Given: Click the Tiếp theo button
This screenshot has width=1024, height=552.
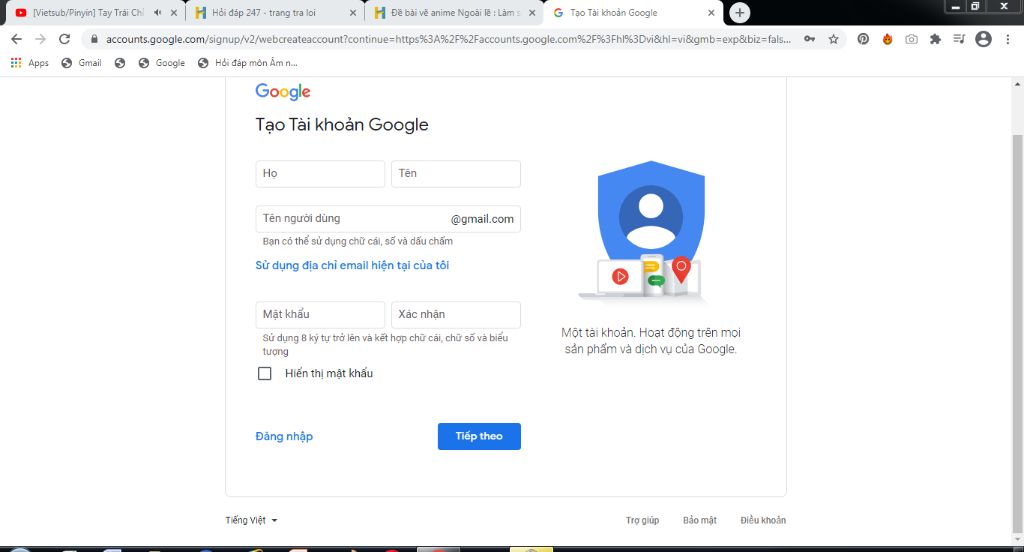Looking at the screenshot, I should click(479, 436).
